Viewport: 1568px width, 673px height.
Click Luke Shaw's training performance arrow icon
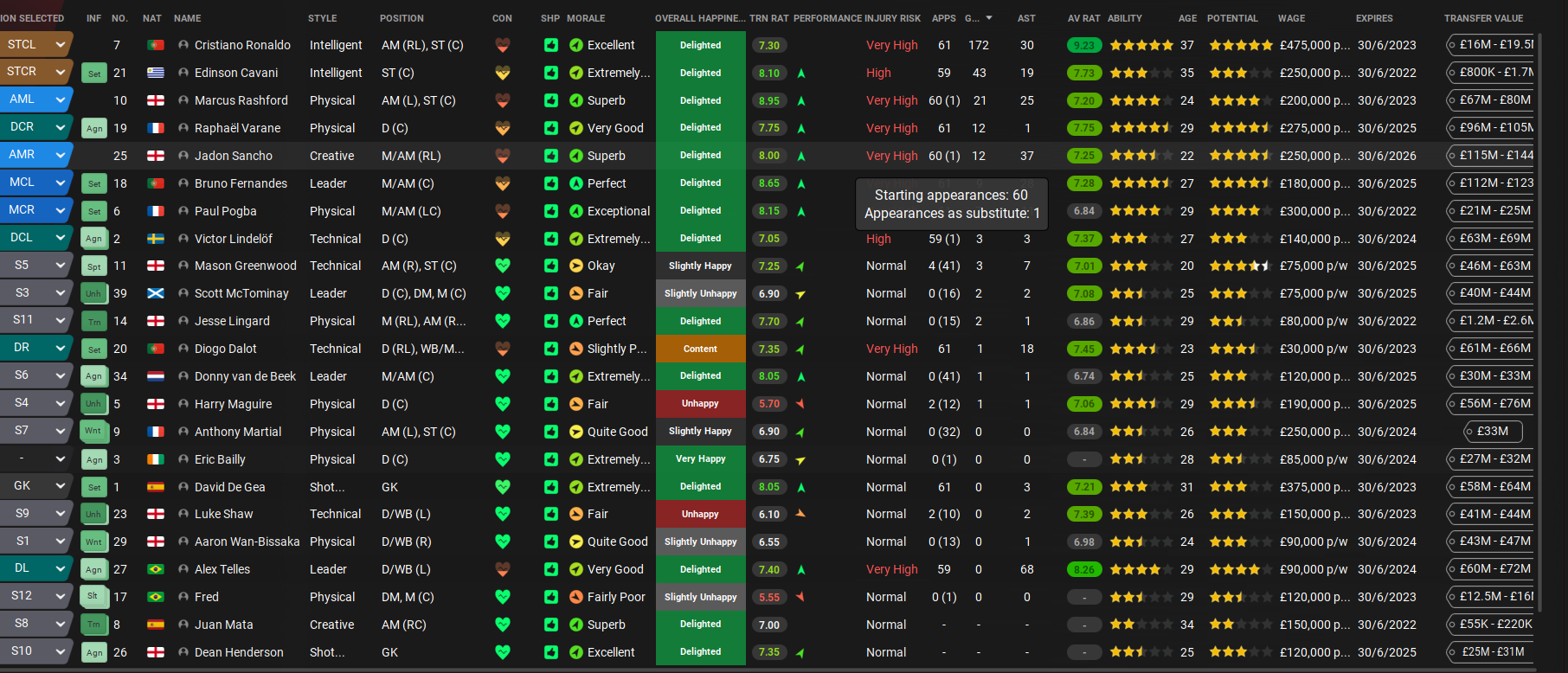click(800, 514)
